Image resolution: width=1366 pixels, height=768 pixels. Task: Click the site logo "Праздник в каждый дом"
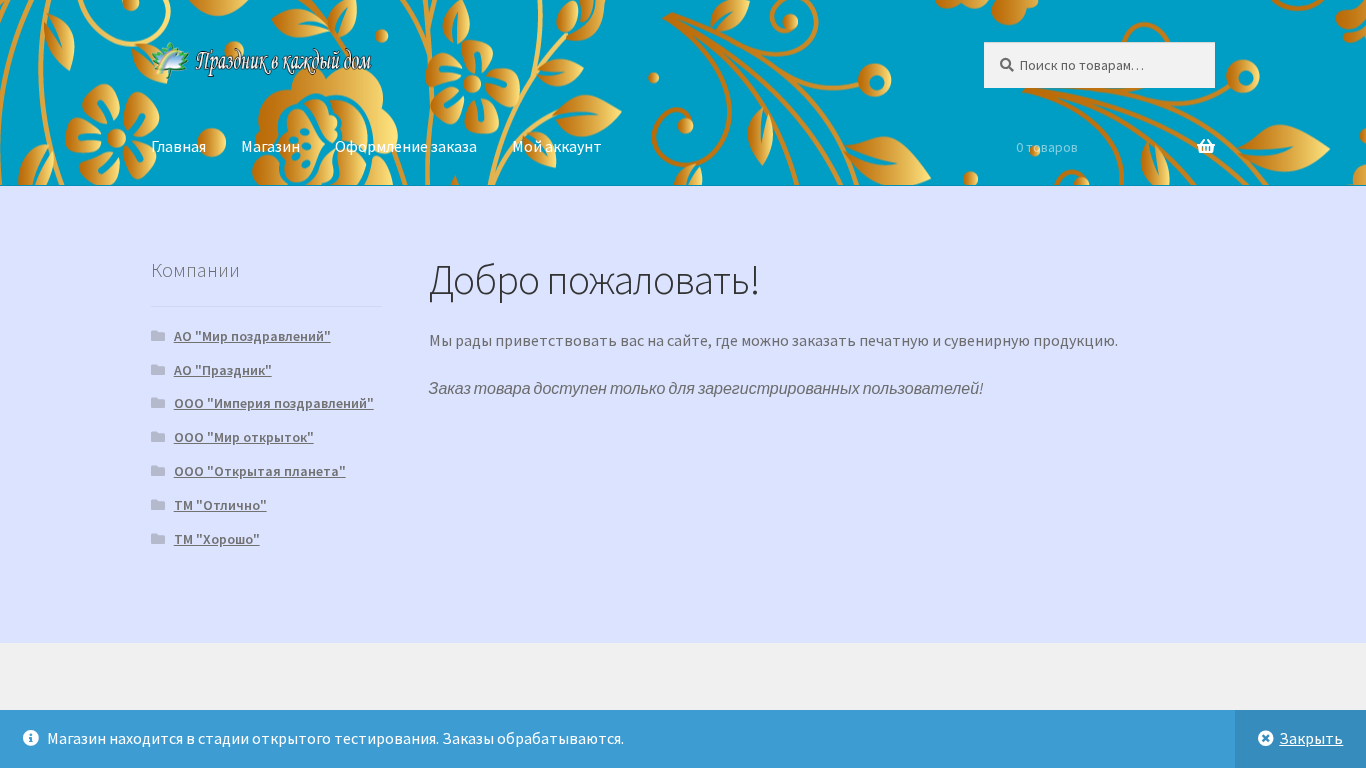coord(261,62)
